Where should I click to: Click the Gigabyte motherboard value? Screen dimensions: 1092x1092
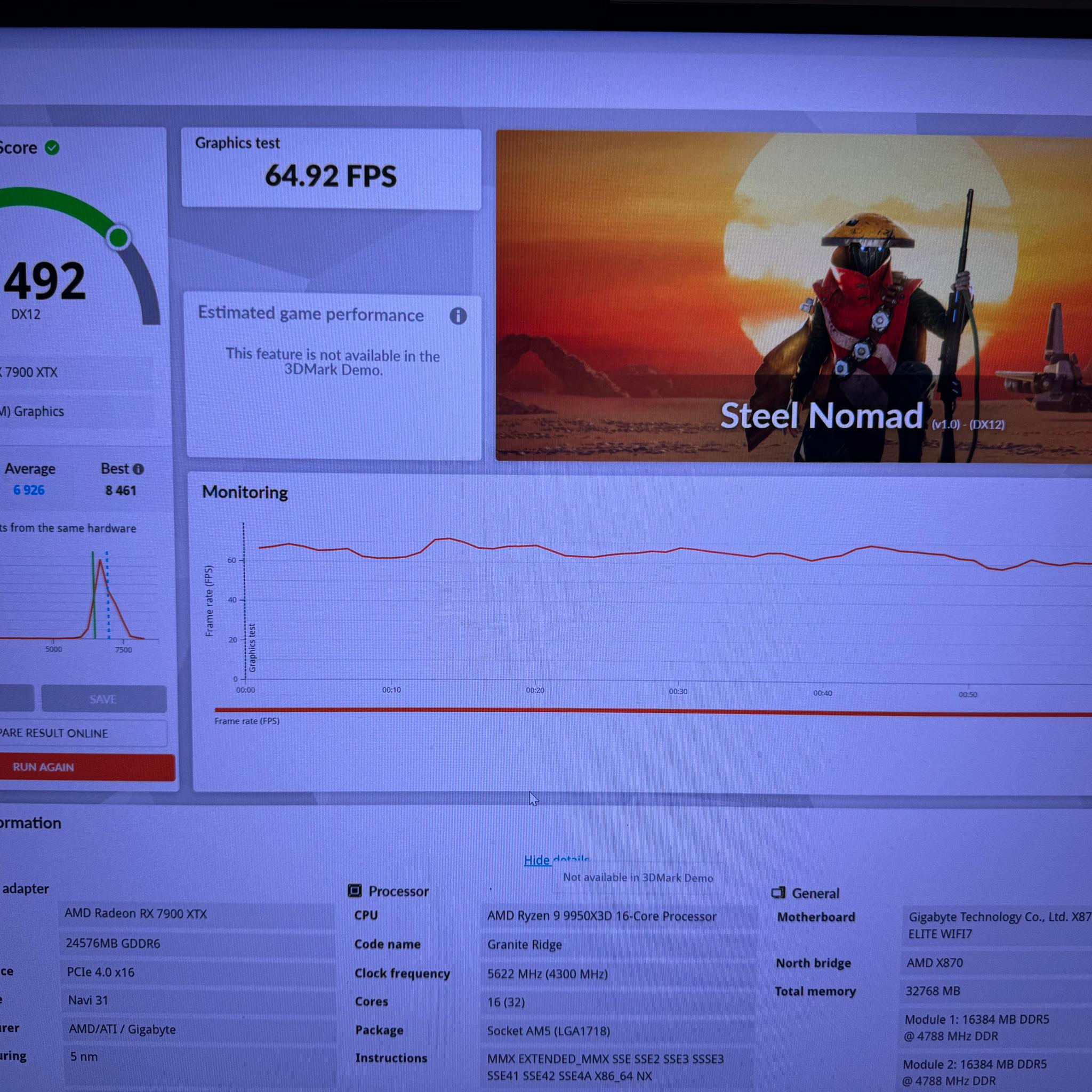tap(996, 925)
